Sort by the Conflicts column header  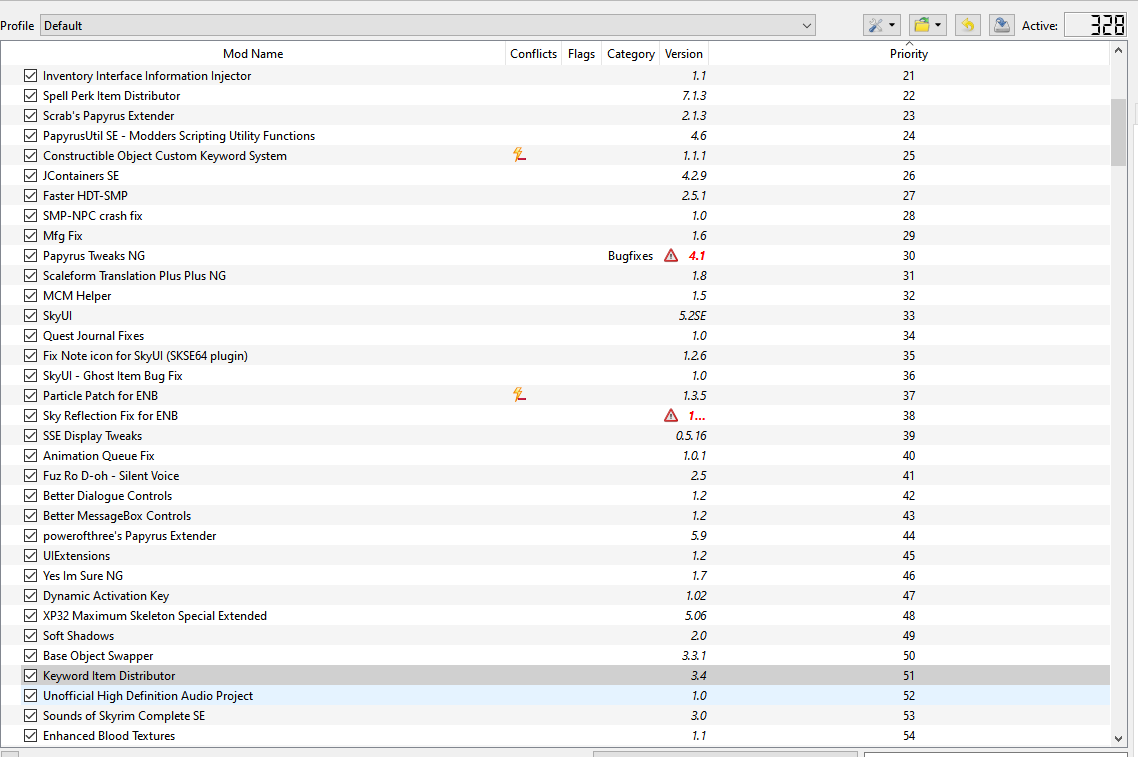coord(533,54)
